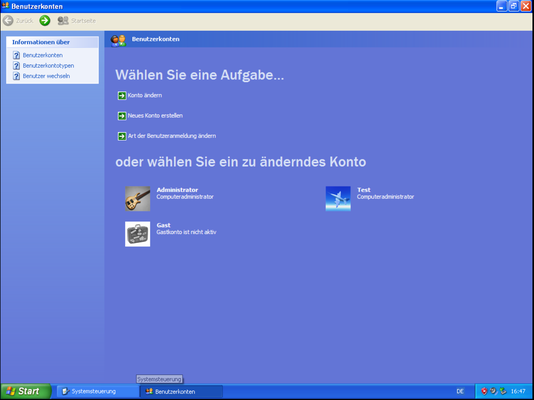Click the red shield security tray icon
The image size is (534, 400).
(x=484, y=391)
